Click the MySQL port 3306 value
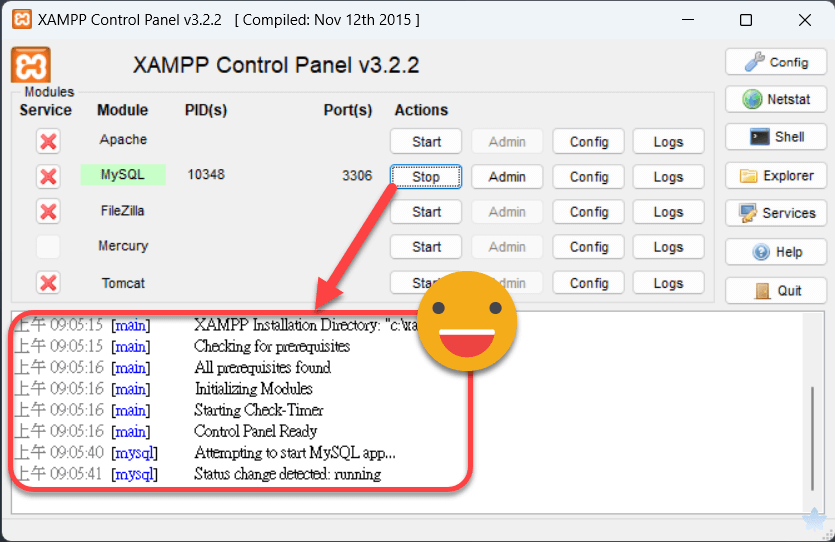Viewport: 835px width, 542px height. 357,176
